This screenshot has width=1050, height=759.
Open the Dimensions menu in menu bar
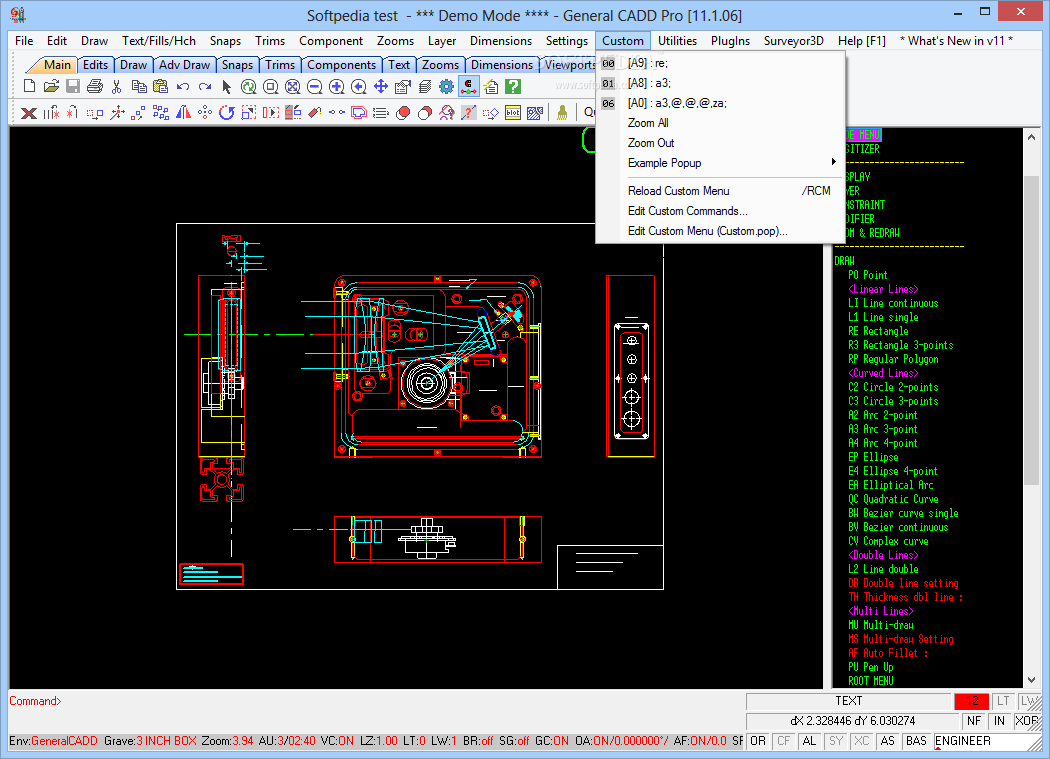click(501, 41)
